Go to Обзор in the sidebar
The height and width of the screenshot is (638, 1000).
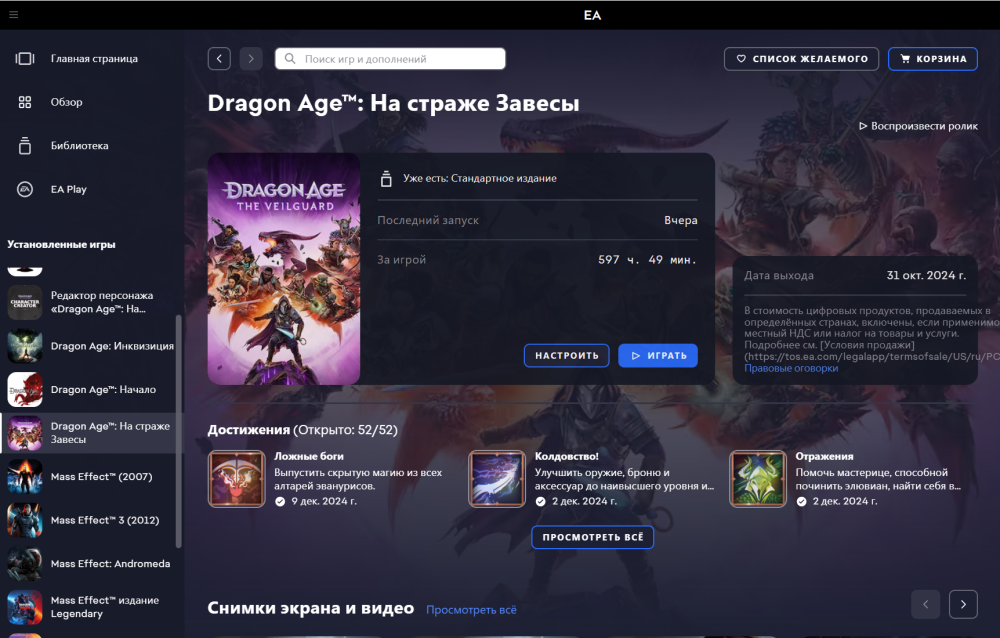pyautogui.click(x=66, y=102)
